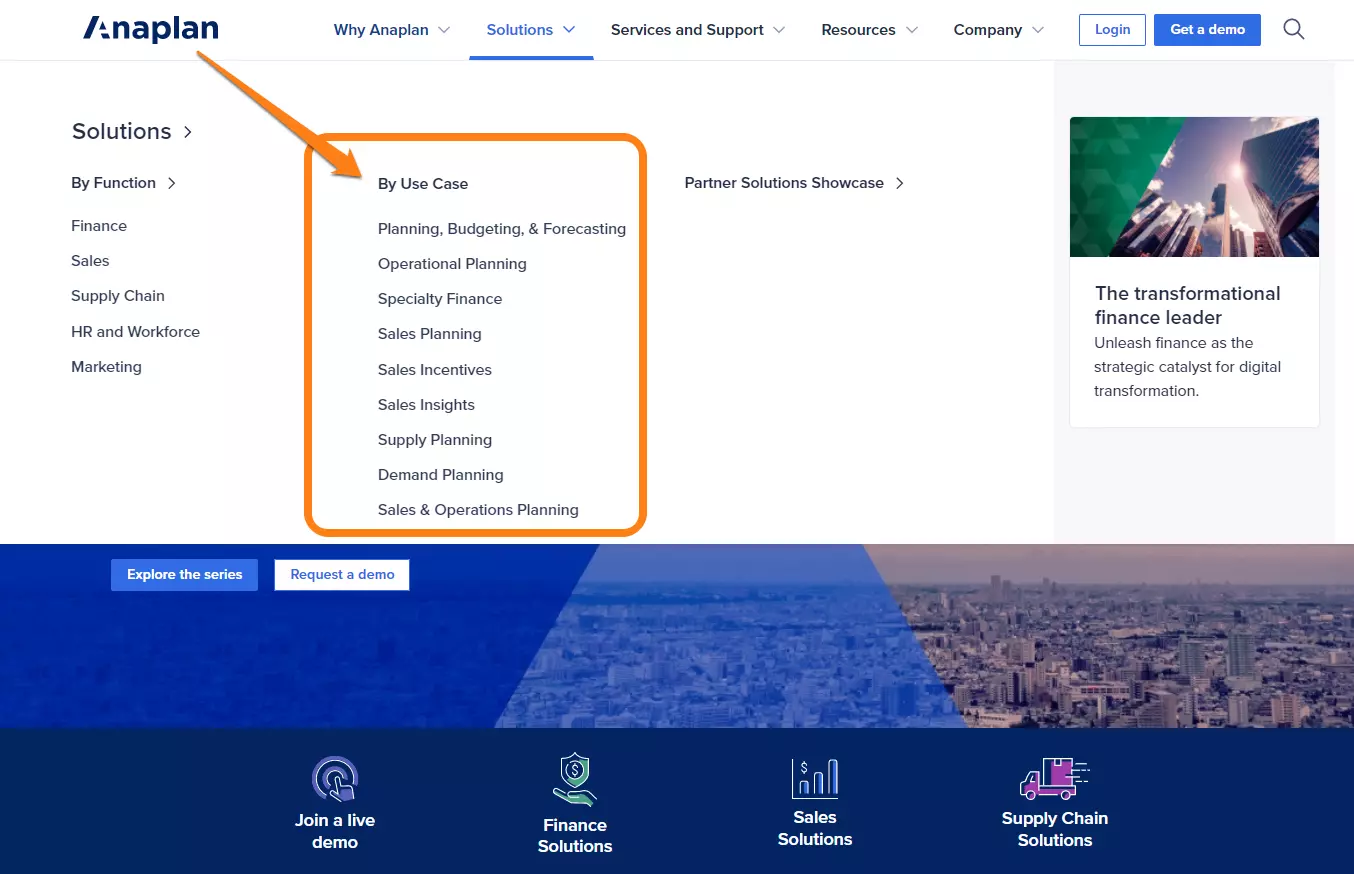Screen dimensions: 1354x874
Task: Click the Join a live demo icon
Action: click(335, 779)
